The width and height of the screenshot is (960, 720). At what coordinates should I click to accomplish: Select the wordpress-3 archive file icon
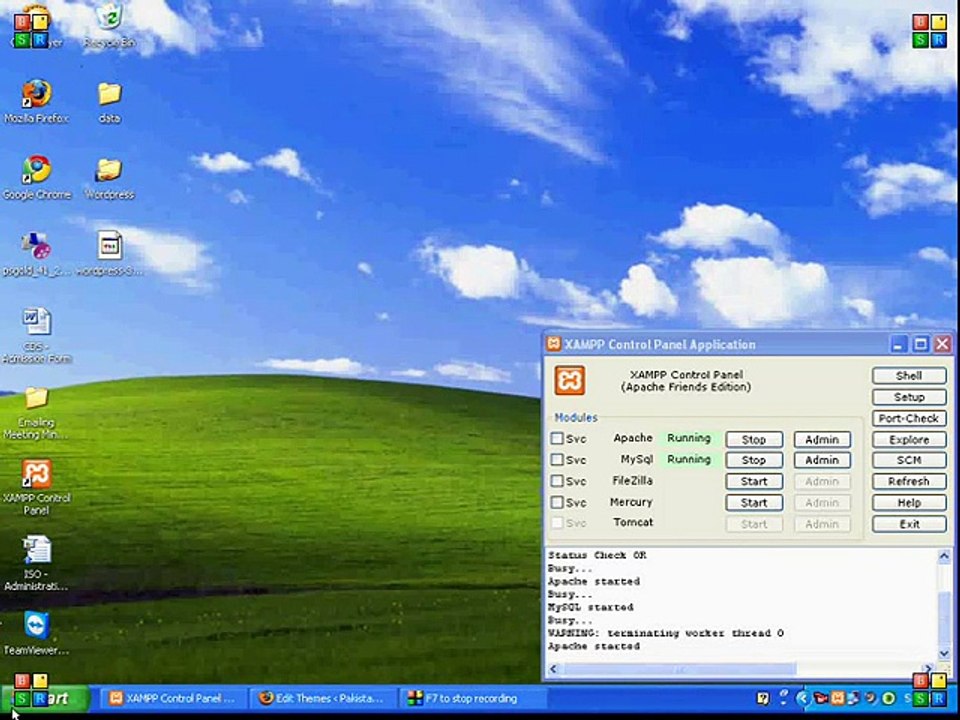click(110, 254)
